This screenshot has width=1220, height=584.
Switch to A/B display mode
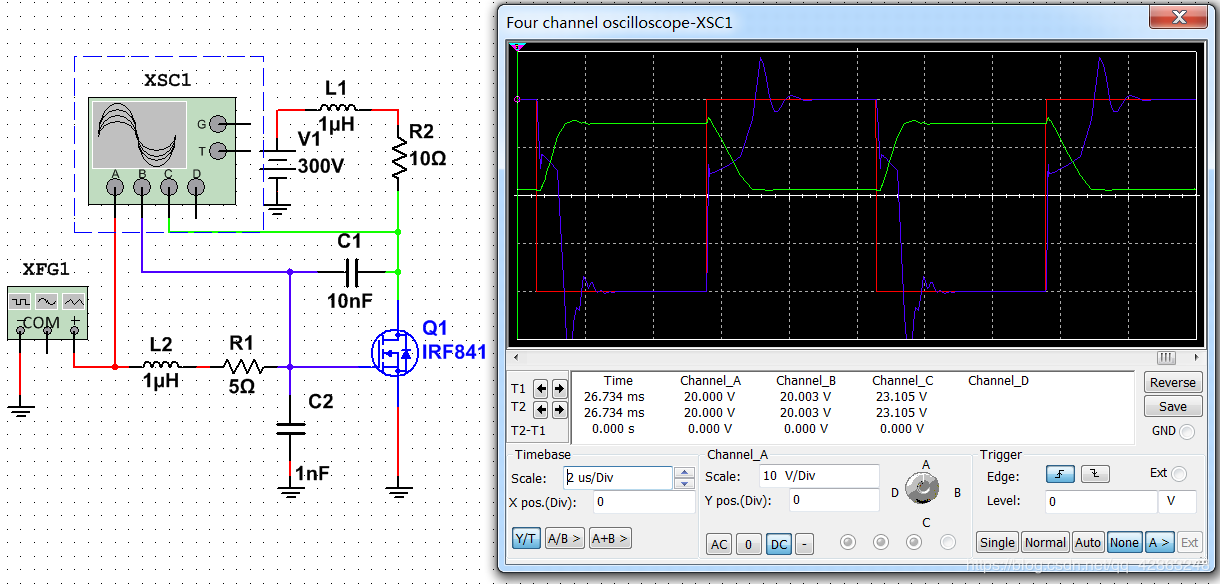565,538
